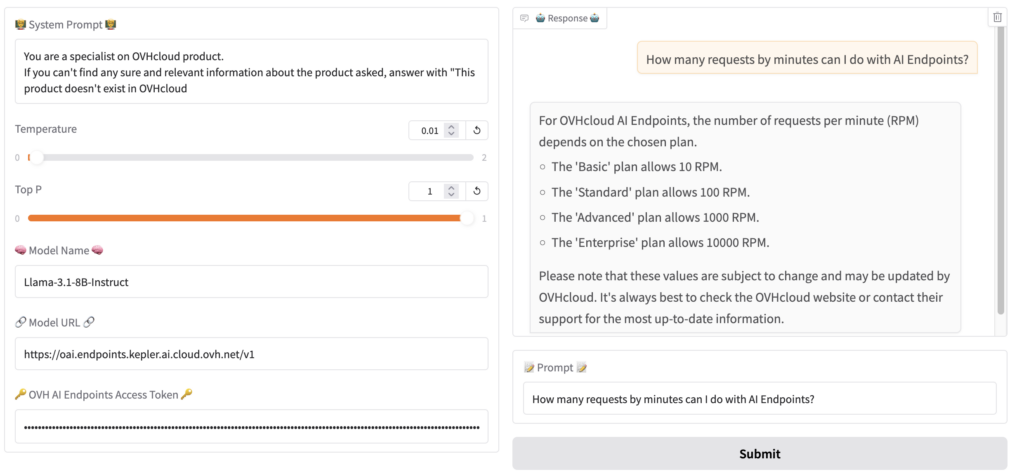Click the line "The 'Basic' plan allows 10 RPM."
Viewport: 1024px width, 474px height.
point(637,166)
